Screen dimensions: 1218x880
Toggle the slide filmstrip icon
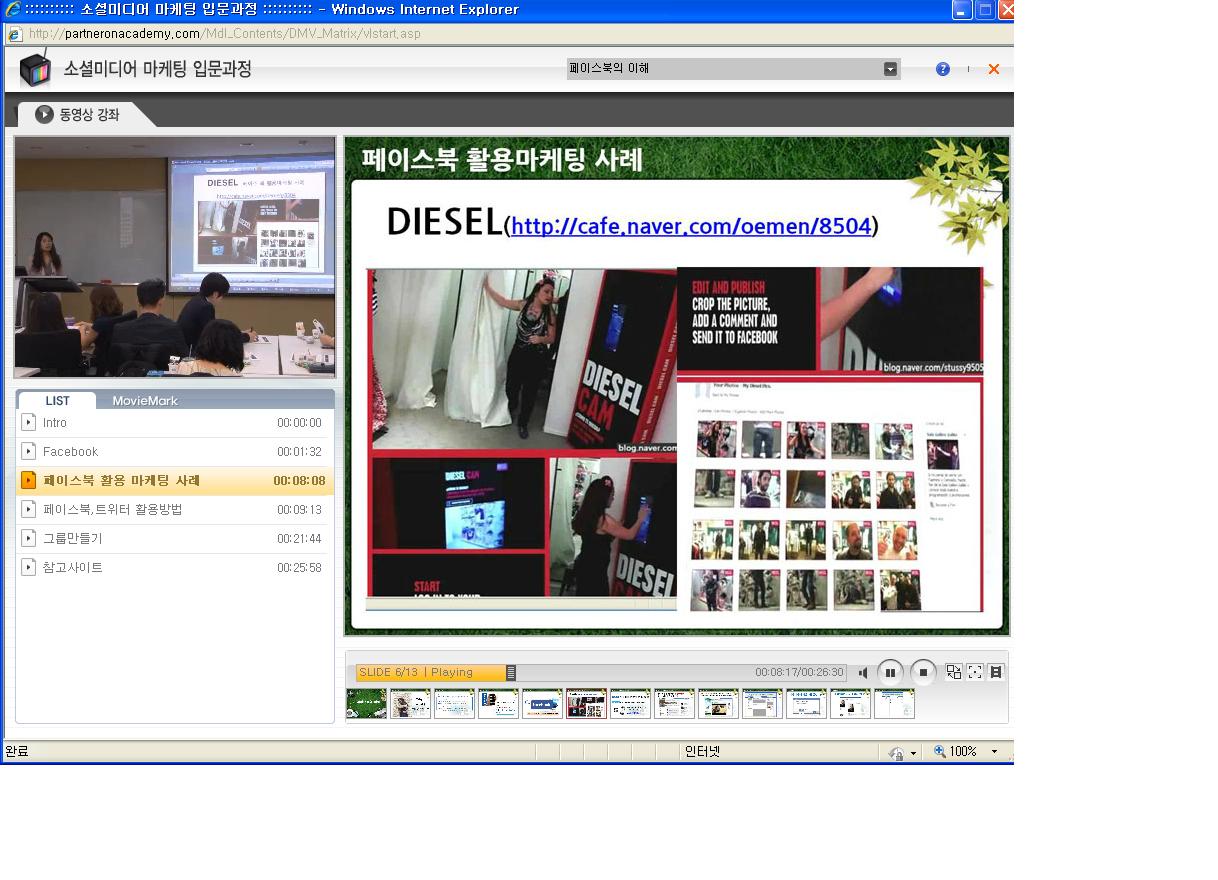(996, 672)
